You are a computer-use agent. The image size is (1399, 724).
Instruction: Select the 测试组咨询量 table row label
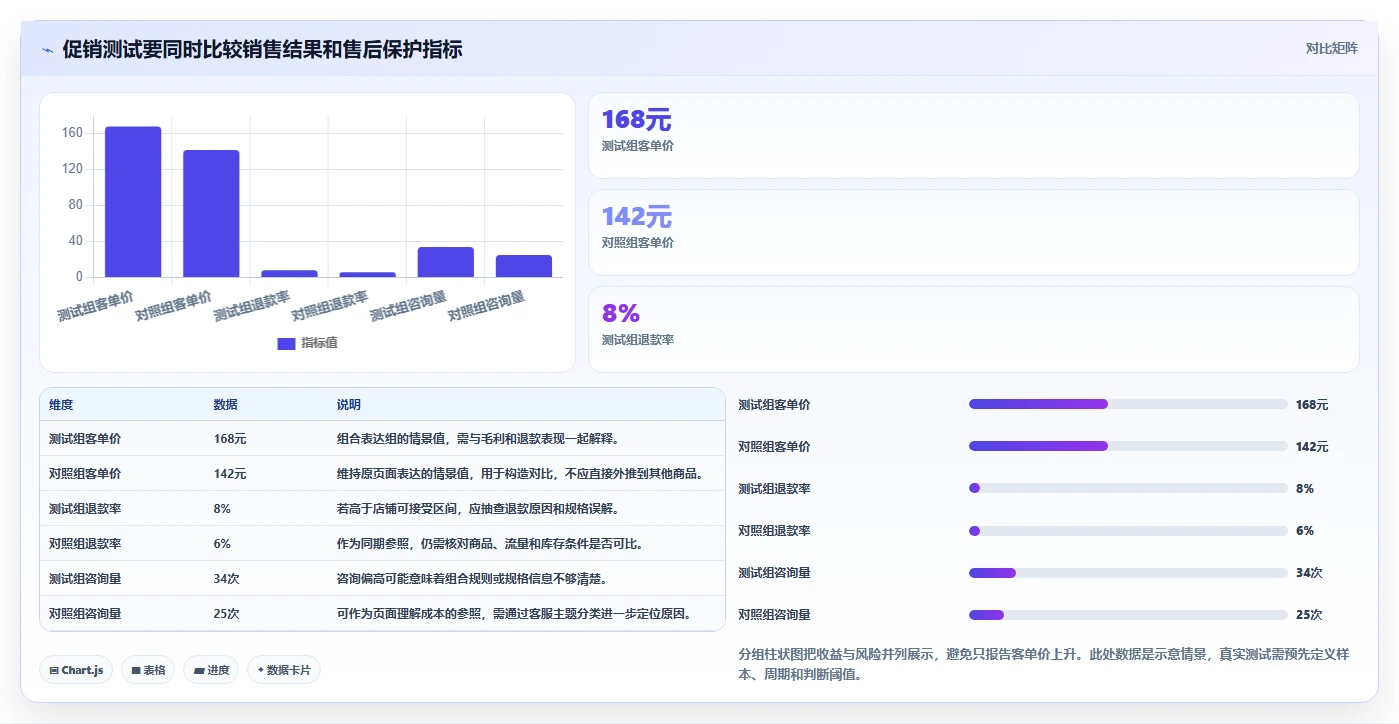pyautogui.click(x=85, y=579)
